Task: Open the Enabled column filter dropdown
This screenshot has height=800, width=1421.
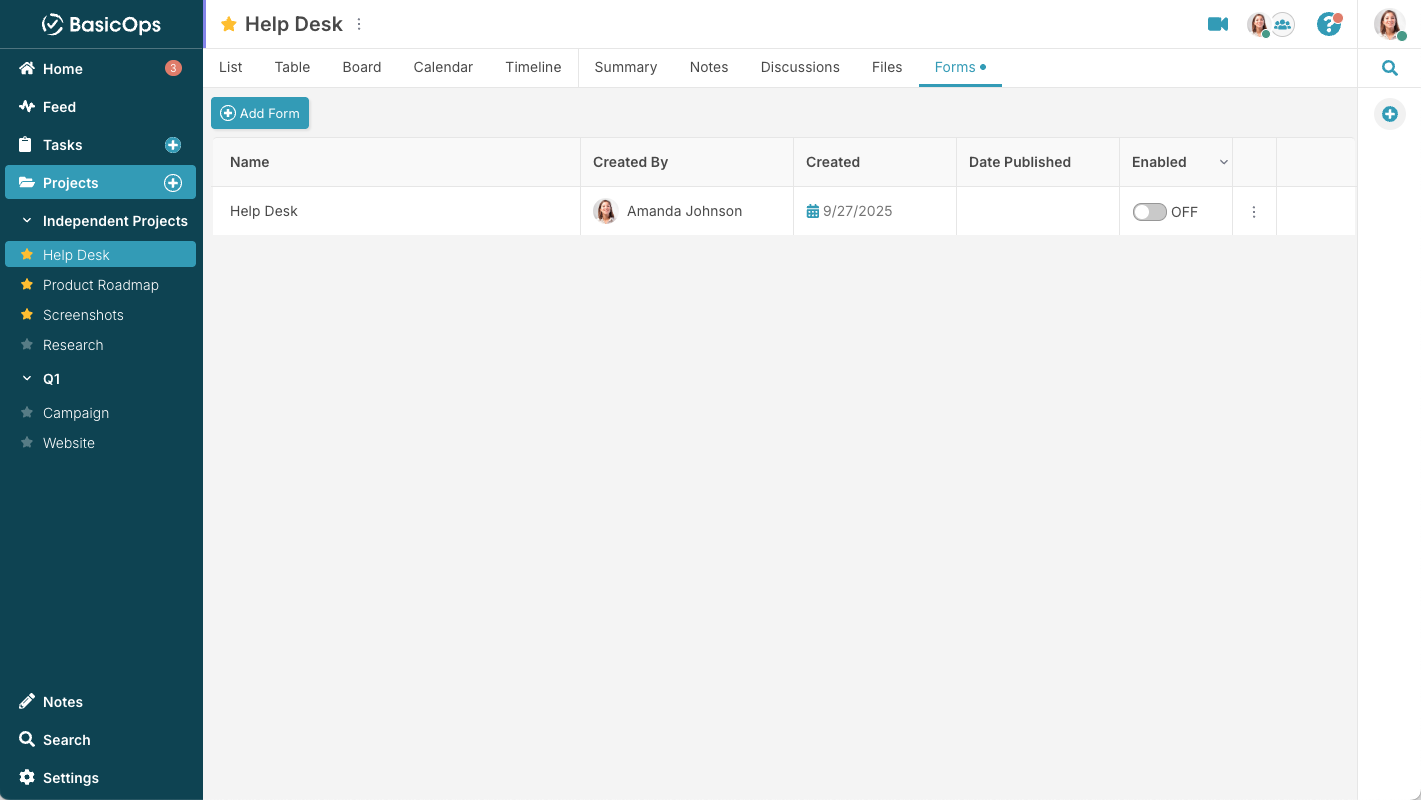Action: [1222, 162]
